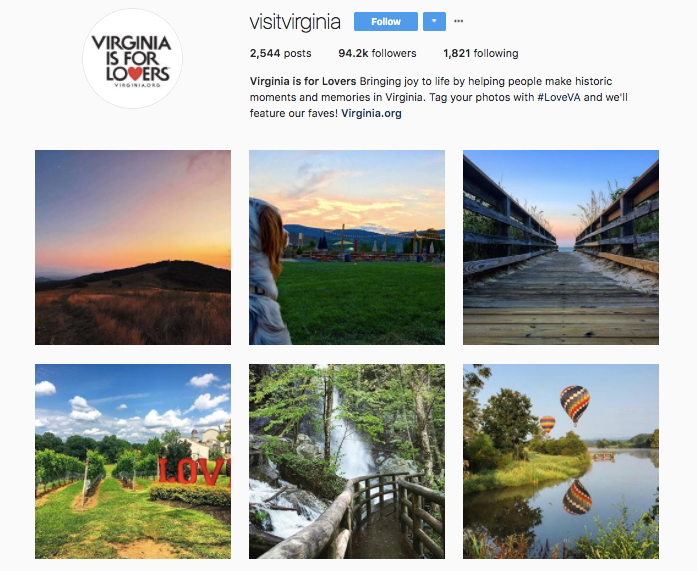The image size is (697, 571).
Task: Click the large hot air balloon in photo
Action: tap(575, 405)
